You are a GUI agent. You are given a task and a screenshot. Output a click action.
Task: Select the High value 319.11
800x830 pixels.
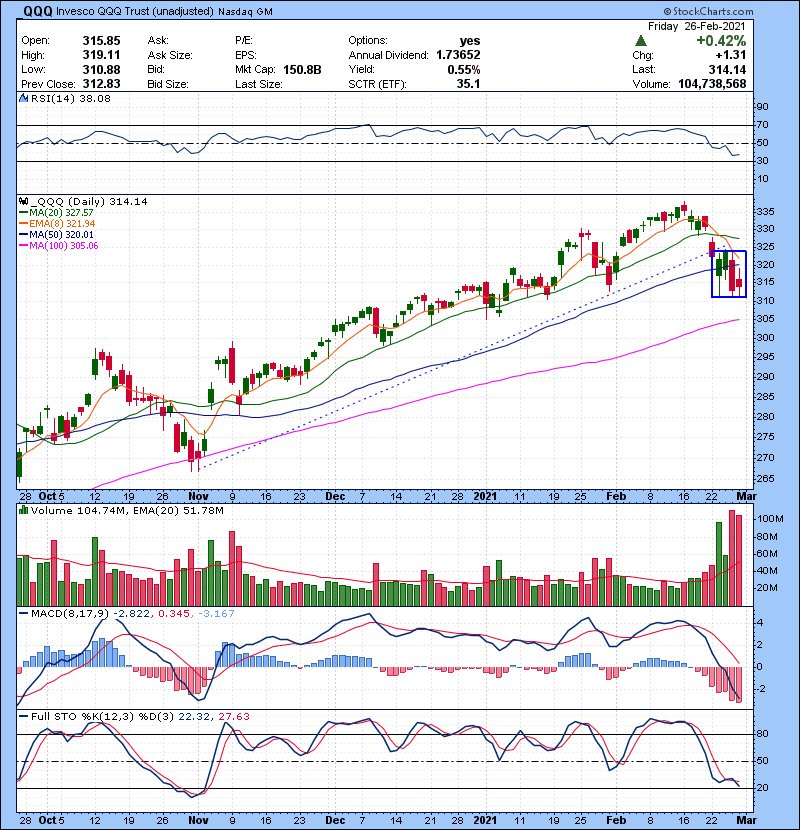(101, 55)
